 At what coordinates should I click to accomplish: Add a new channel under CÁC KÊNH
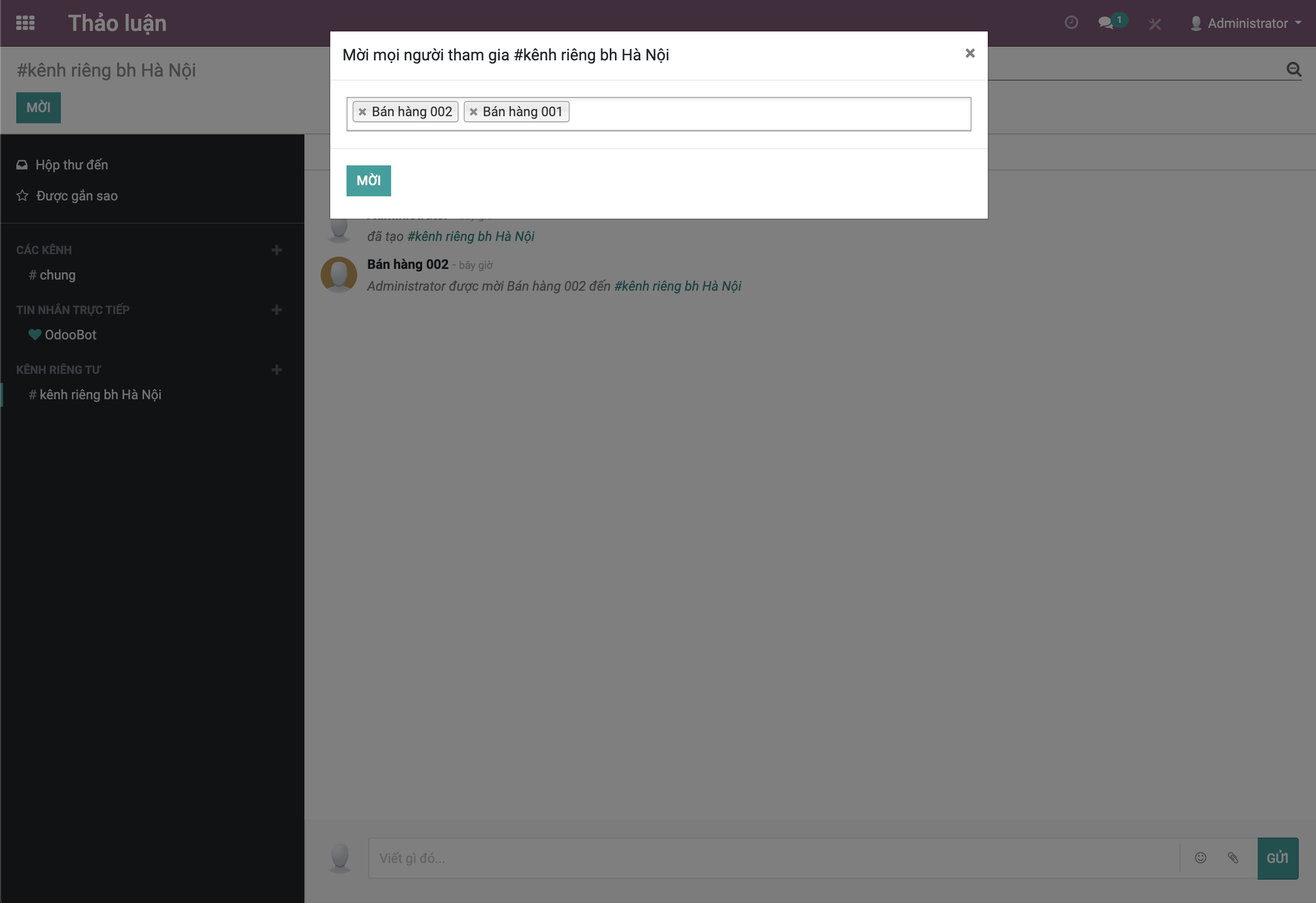point(276,250)
